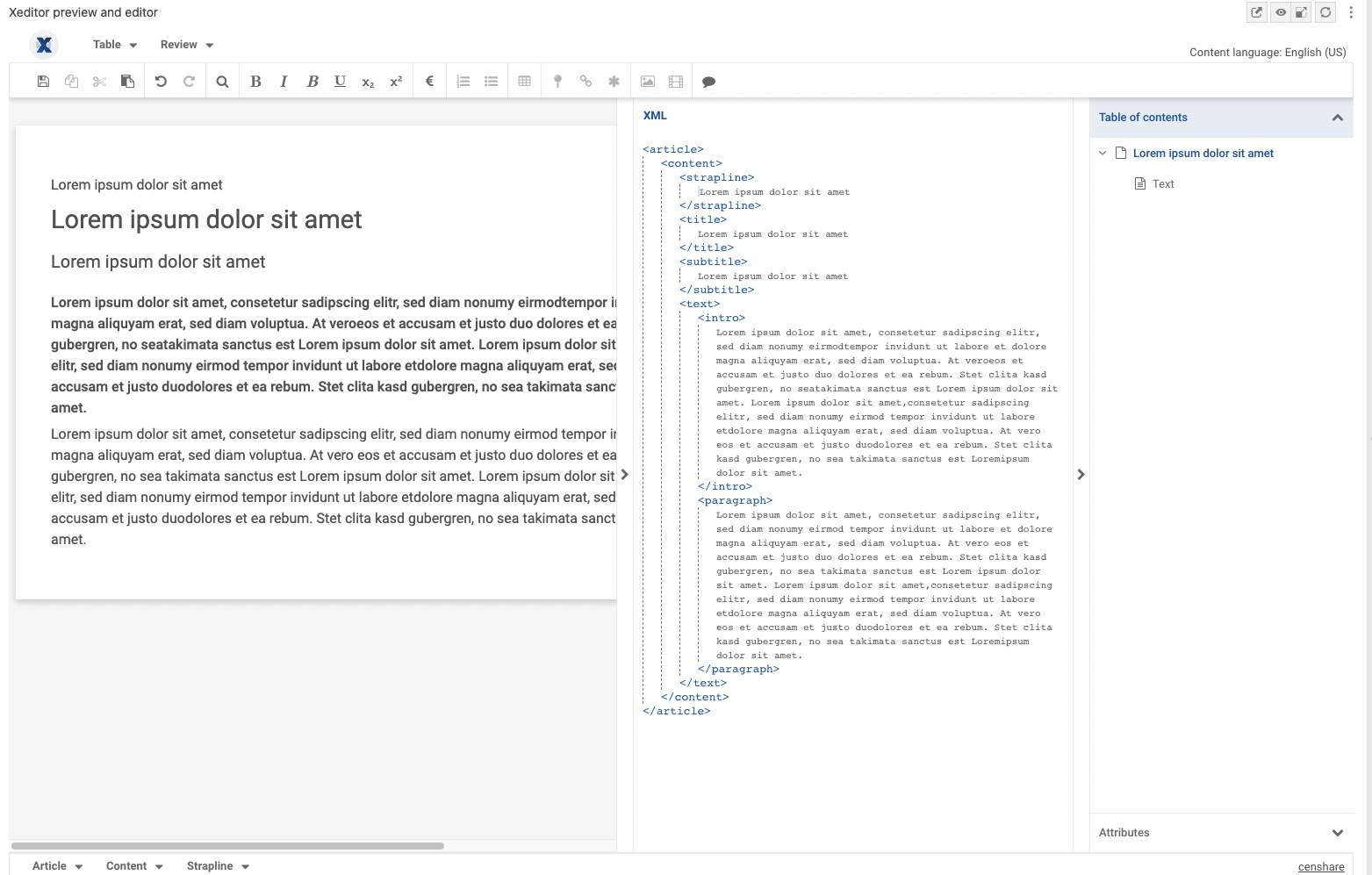
Task: Click the Save icon in the toolbar
Action: 42,81
